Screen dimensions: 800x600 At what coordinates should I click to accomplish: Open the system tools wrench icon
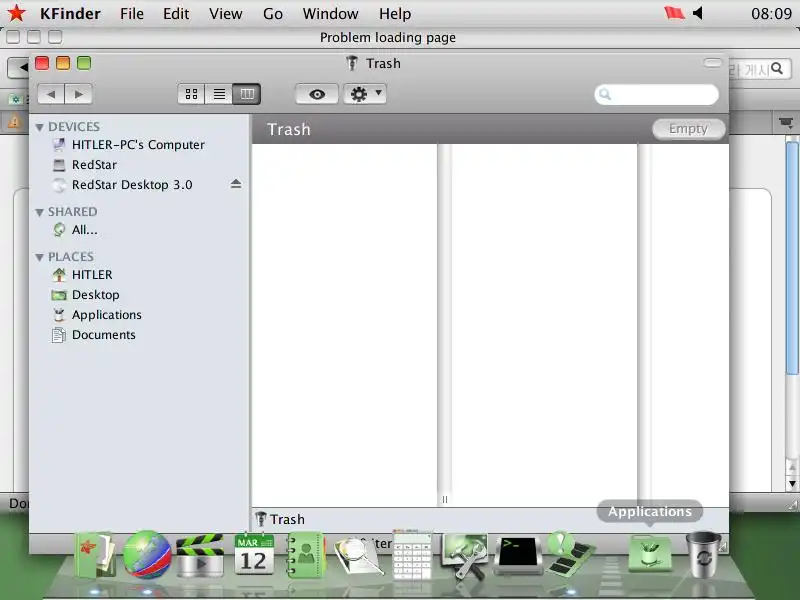point(465,556)
